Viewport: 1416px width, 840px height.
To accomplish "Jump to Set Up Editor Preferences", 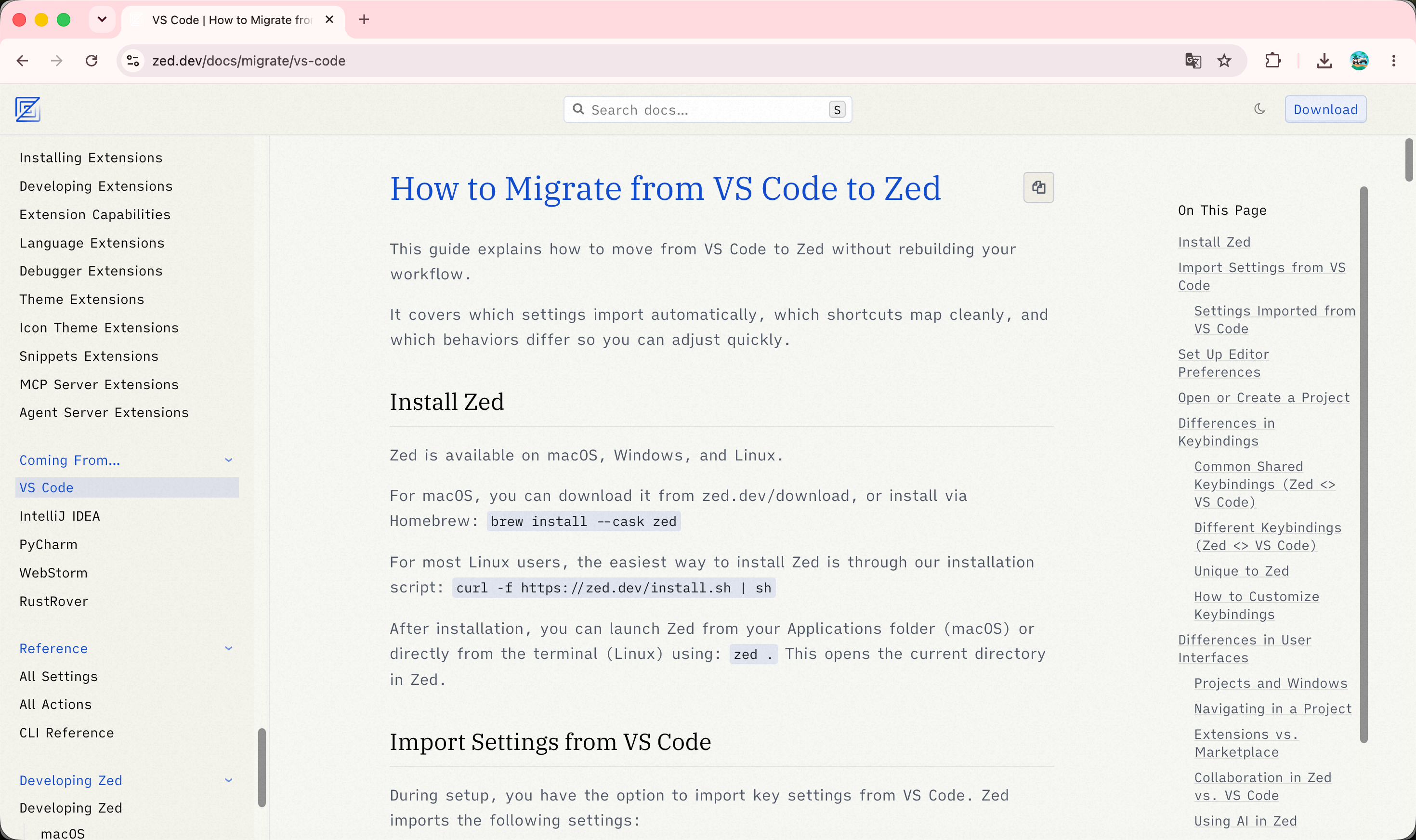I will click(1223, 363).
